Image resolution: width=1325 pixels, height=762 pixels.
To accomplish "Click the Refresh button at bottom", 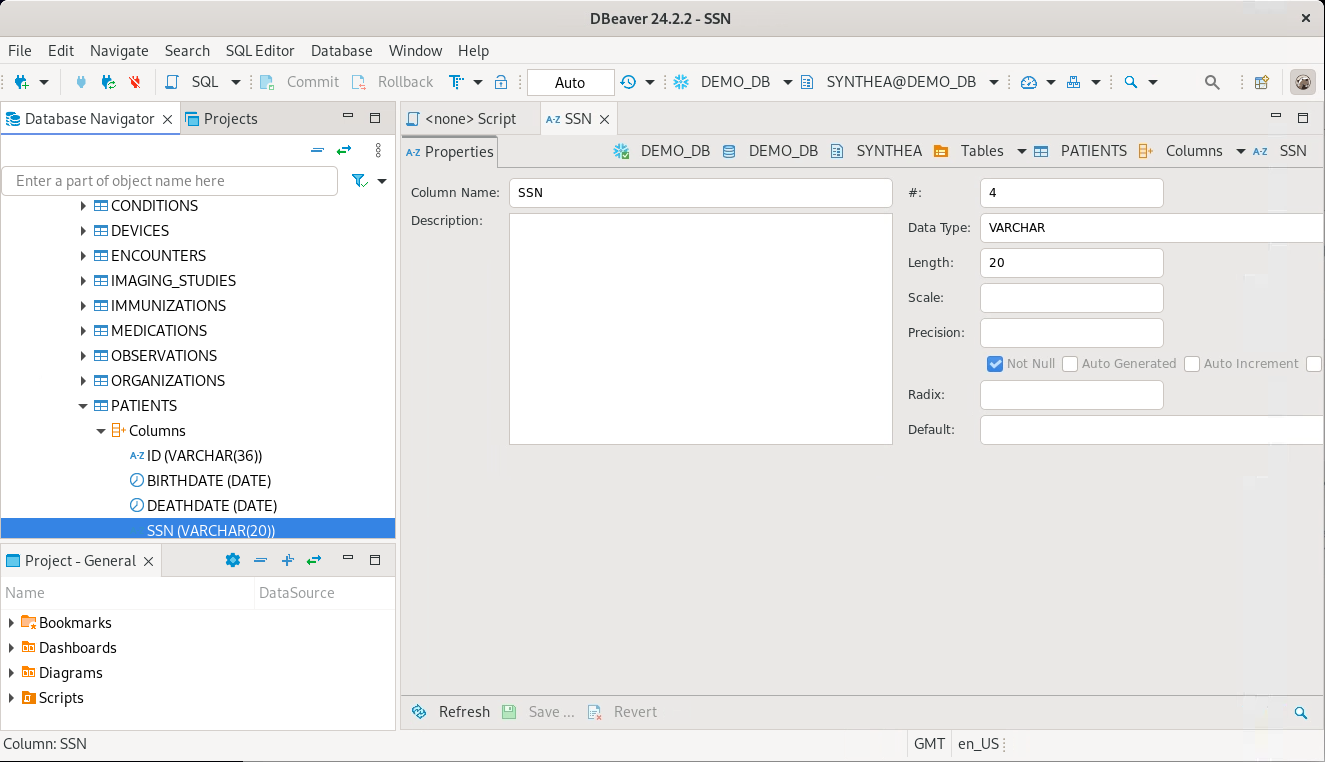I will (x=452, y=712).
